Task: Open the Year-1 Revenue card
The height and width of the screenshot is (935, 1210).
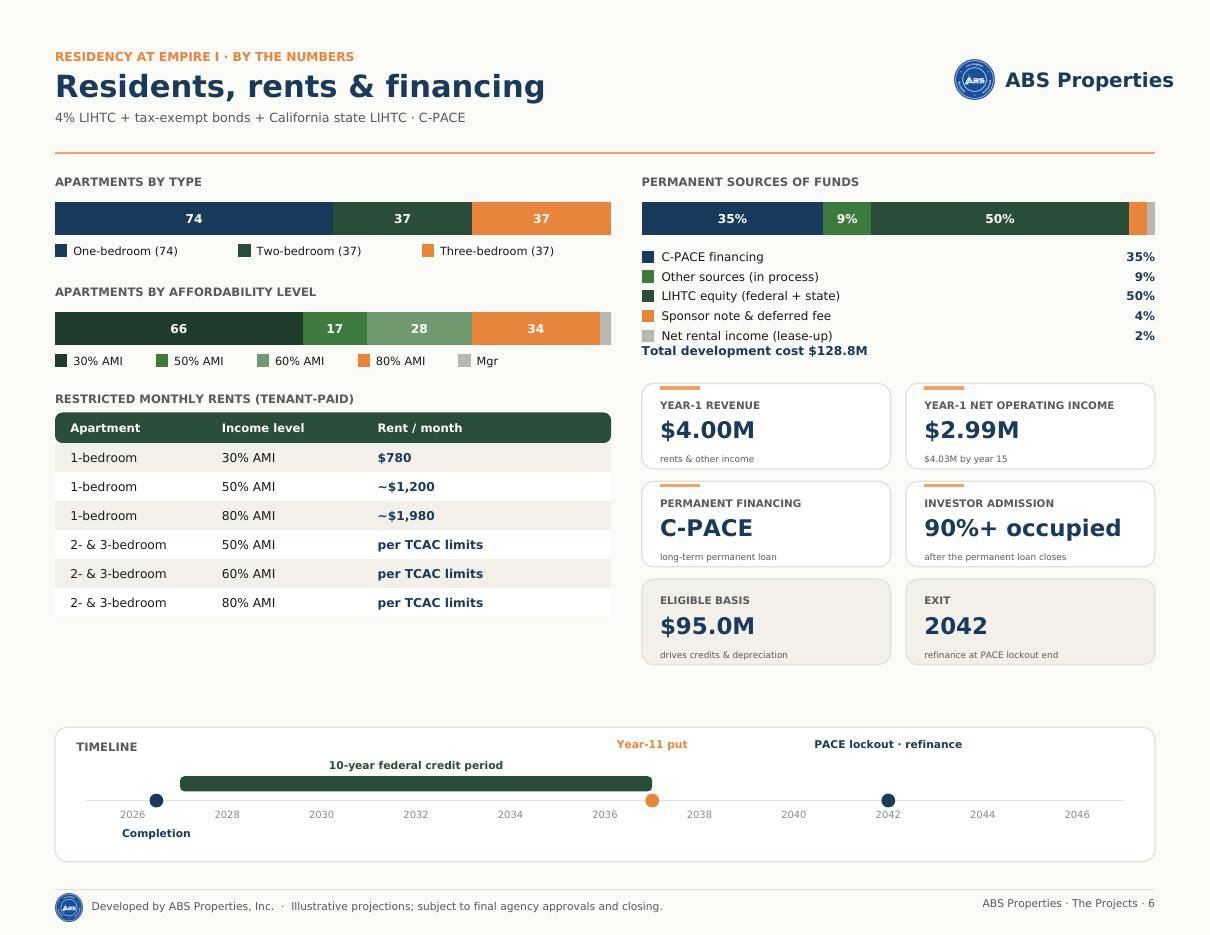Action: pyautogui.click(x=766, y=426)
